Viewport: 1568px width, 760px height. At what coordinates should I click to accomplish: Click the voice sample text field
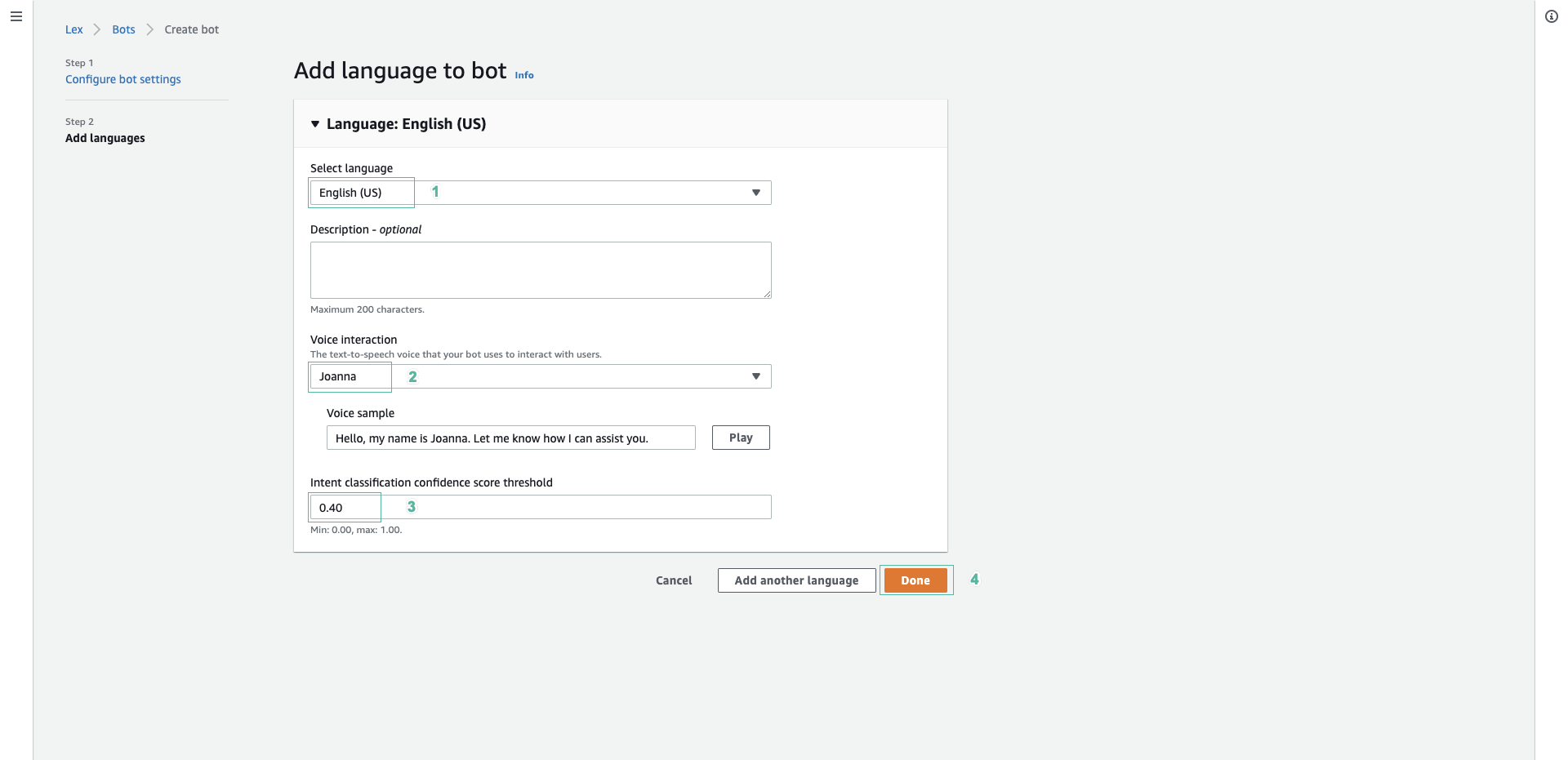click(511, 438)
